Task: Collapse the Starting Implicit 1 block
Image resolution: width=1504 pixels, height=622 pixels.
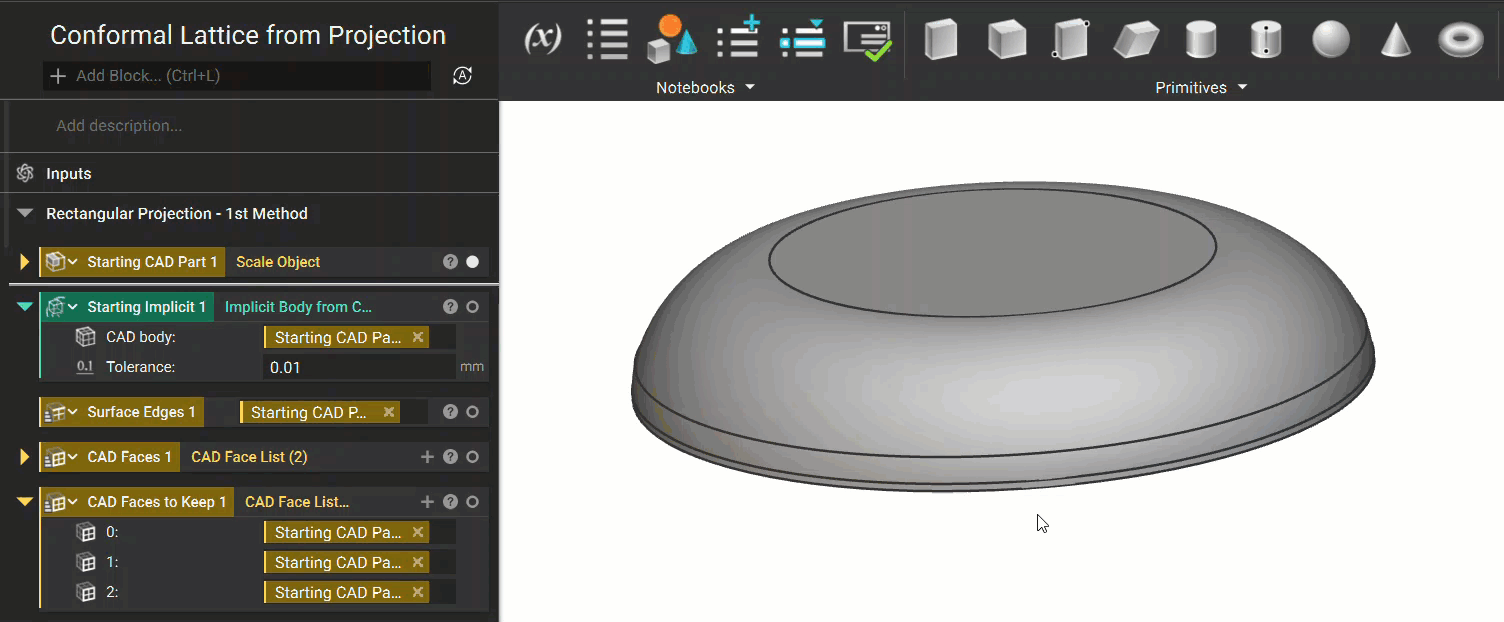Action: tap(25, 307)
